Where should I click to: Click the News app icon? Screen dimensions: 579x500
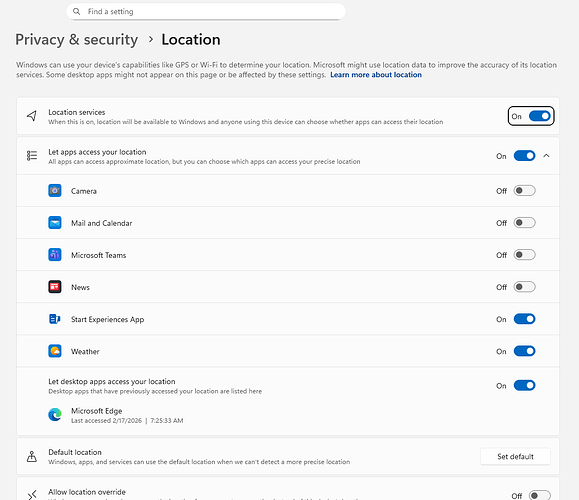(x=55, y=287)
